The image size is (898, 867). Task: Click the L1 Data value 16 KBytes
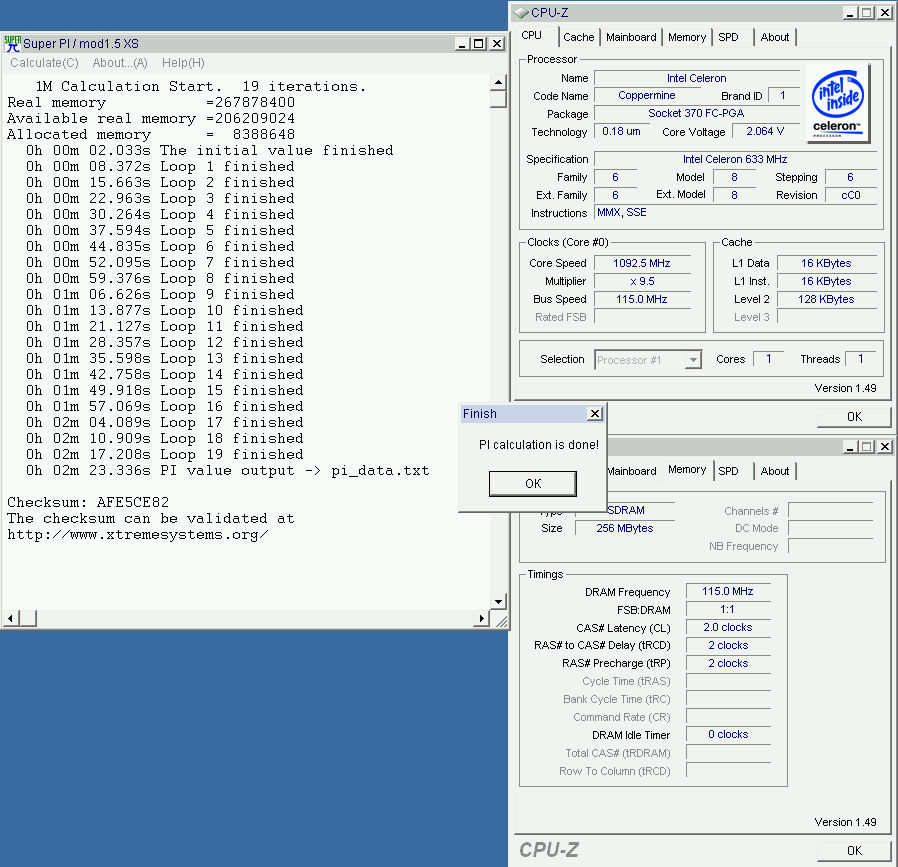coord(826,263)
